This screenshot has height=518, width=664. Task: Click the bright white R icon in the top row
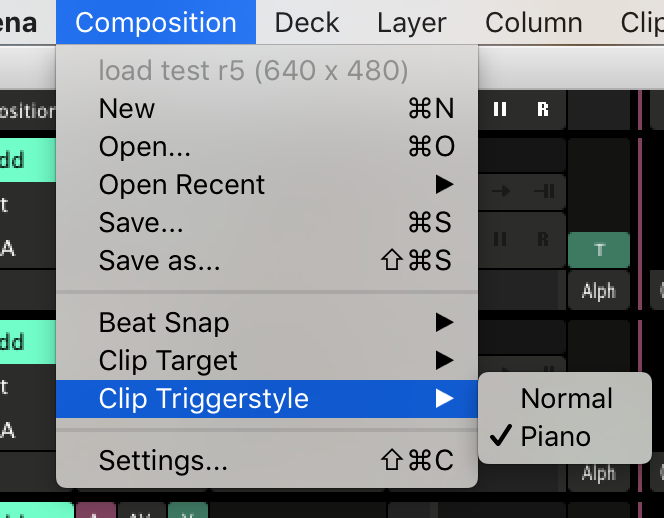[x=543, y=109]
